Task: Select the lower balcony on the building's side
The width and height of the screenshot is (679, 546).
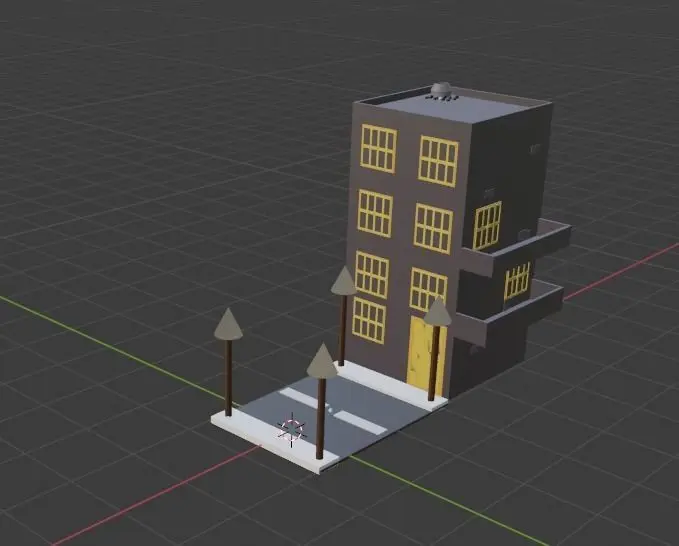Action: click(x=509, y=313)
